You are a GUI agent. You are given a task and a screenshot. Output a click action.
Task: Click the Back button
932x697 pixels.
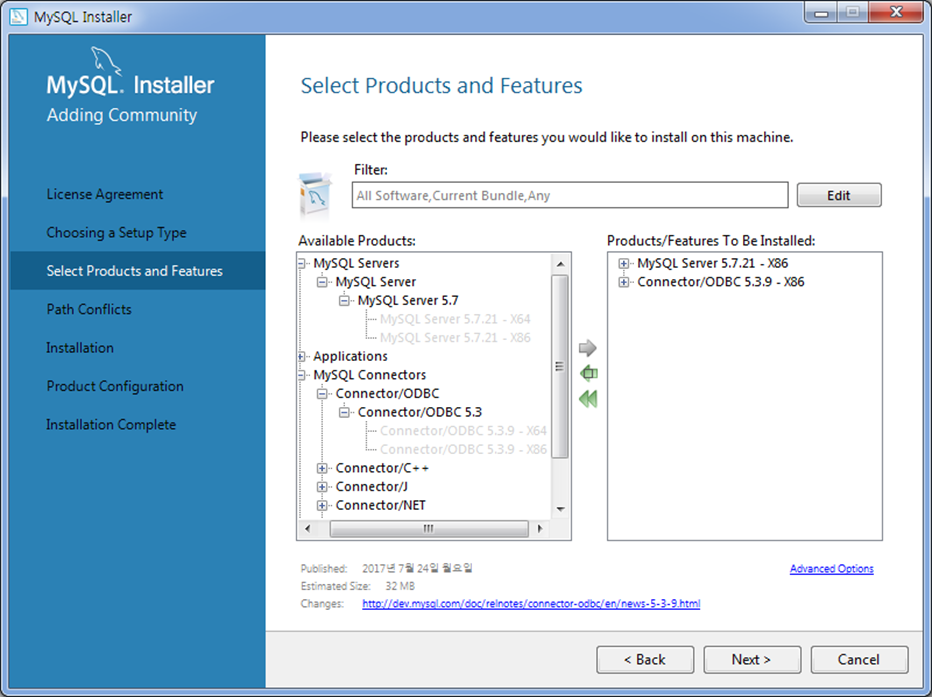point(645,660)
